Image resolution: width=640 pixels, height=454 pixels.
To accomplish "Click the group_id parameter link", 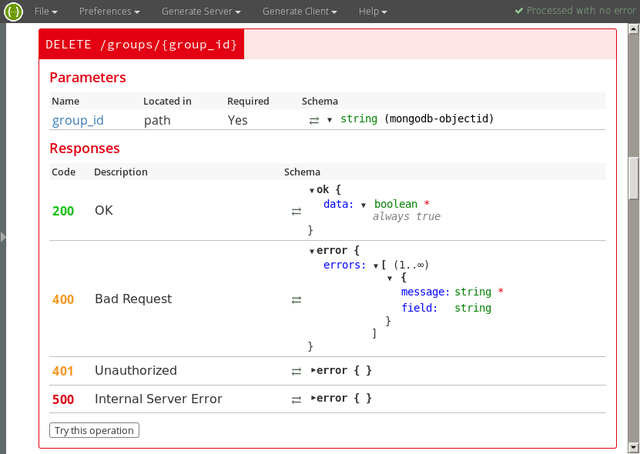I will coord(78,120).
